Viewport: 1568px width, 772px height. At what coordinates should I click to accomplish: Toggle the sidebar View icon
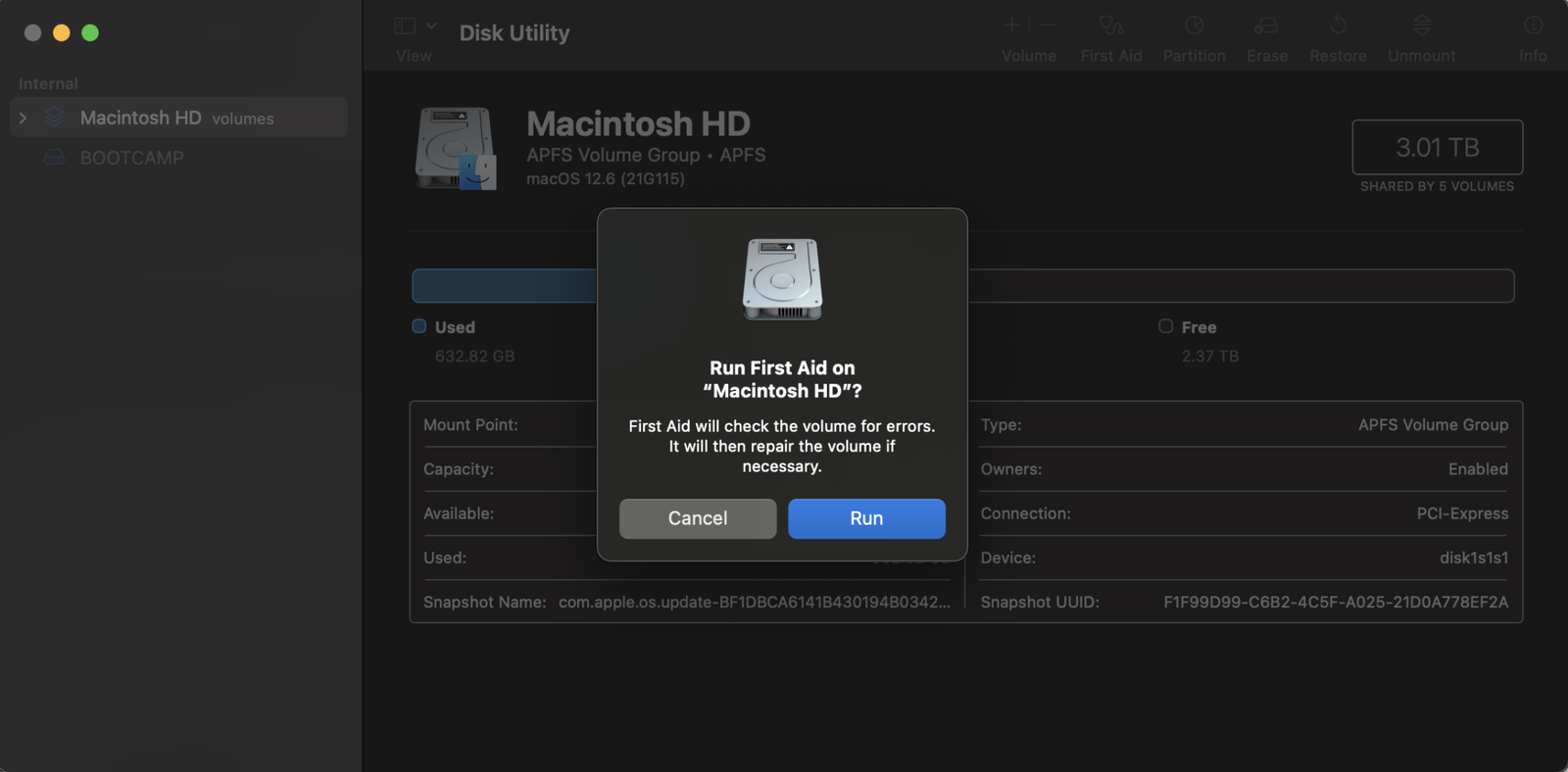(404, 25)
